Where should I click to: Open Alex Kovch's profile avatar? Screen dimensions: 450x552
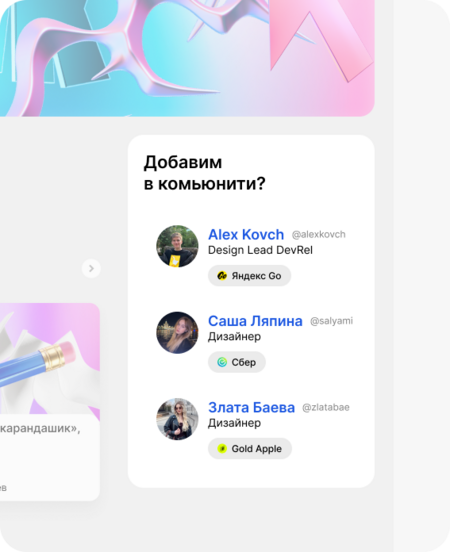pyautogui.click(x=177, y=246)
